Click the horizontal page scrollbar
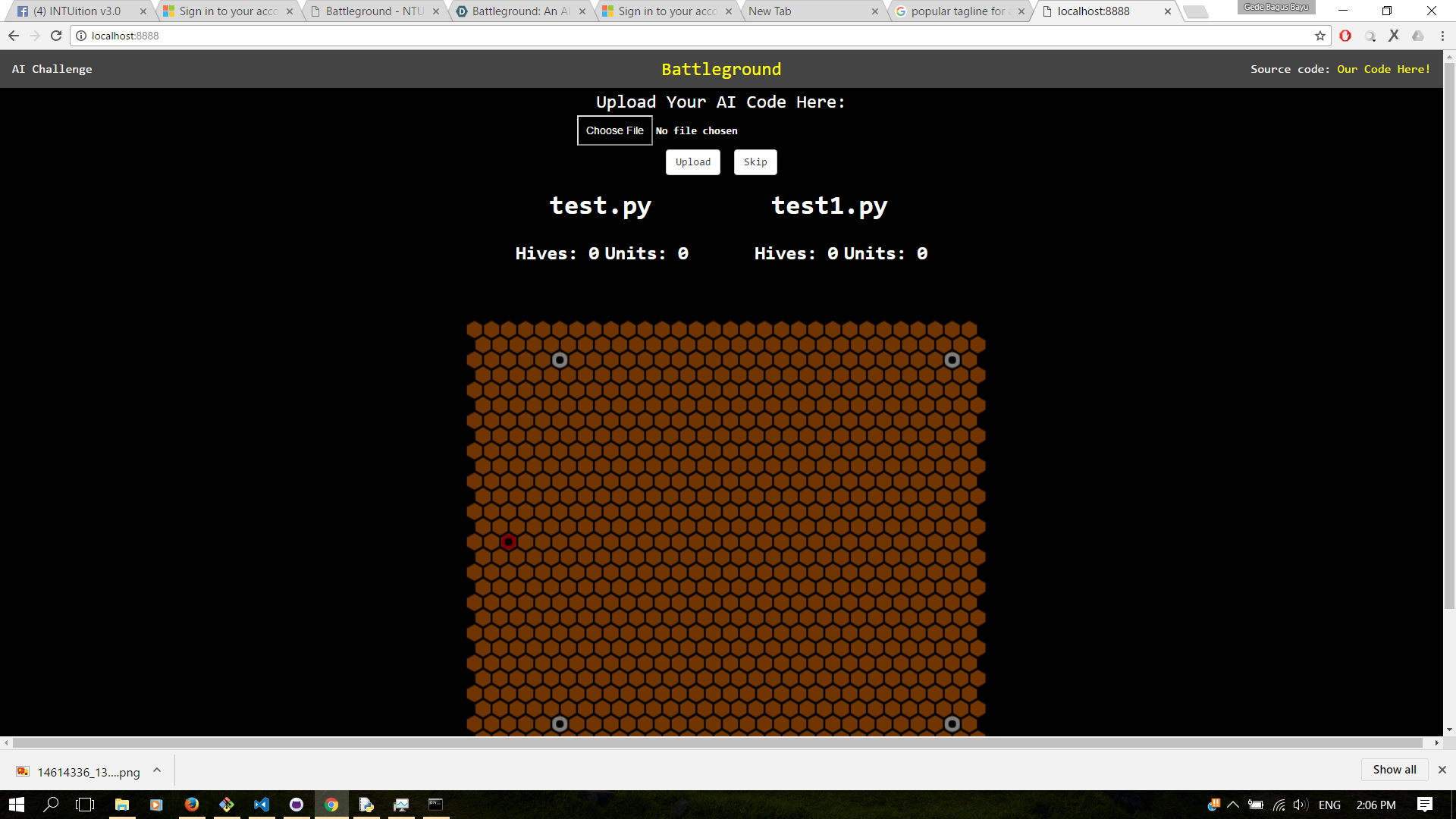Viewport: 1456px width, 819px height. (717, 743)
